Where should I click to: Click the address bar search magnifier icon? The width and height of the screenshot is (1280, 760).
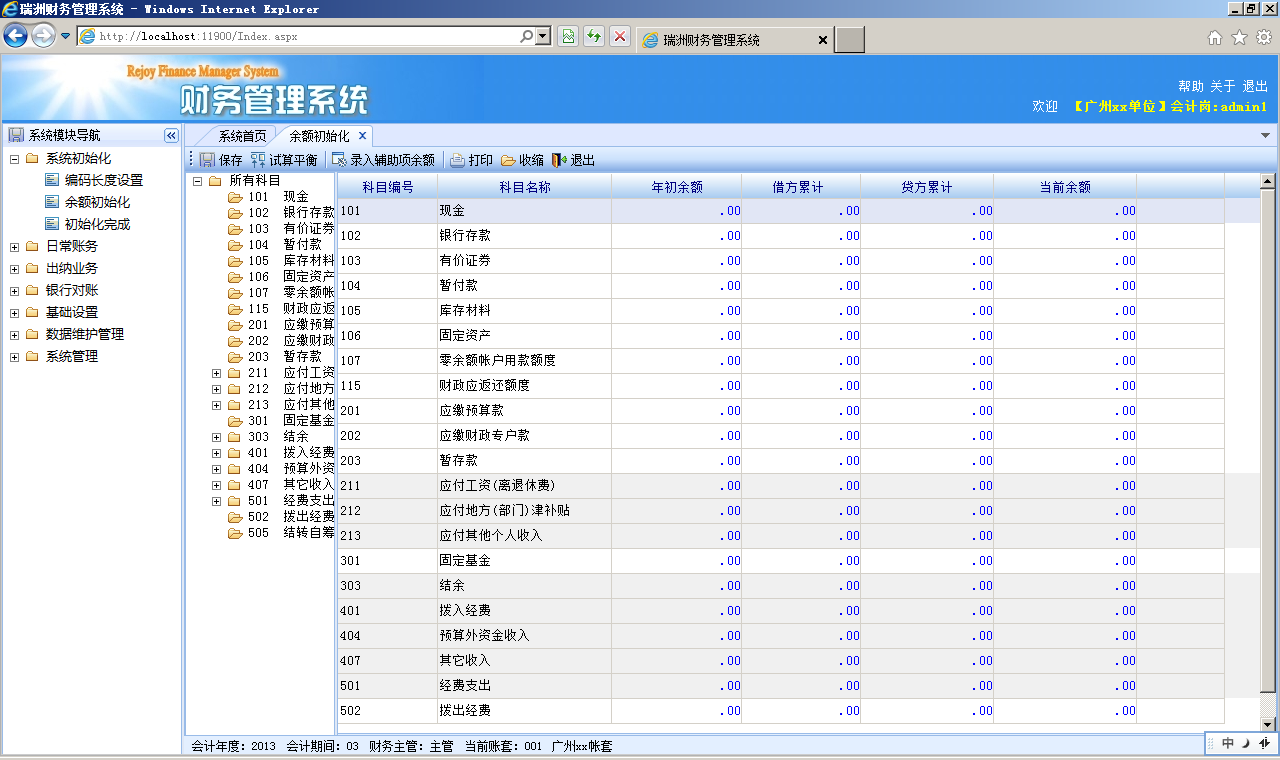coord(527,36)
